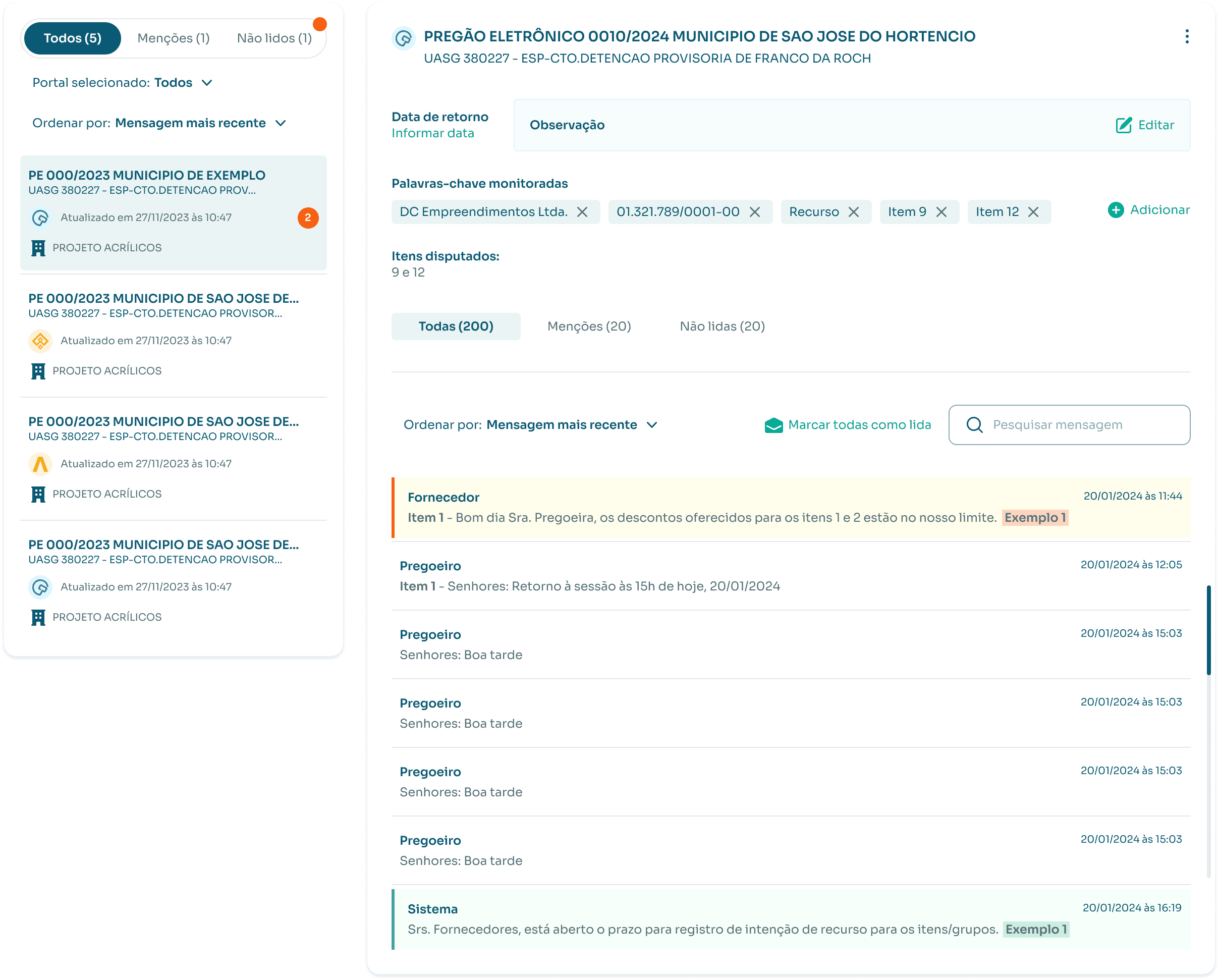
Task: Select the Não lidas (20) tab
Action: coord(722,326)
